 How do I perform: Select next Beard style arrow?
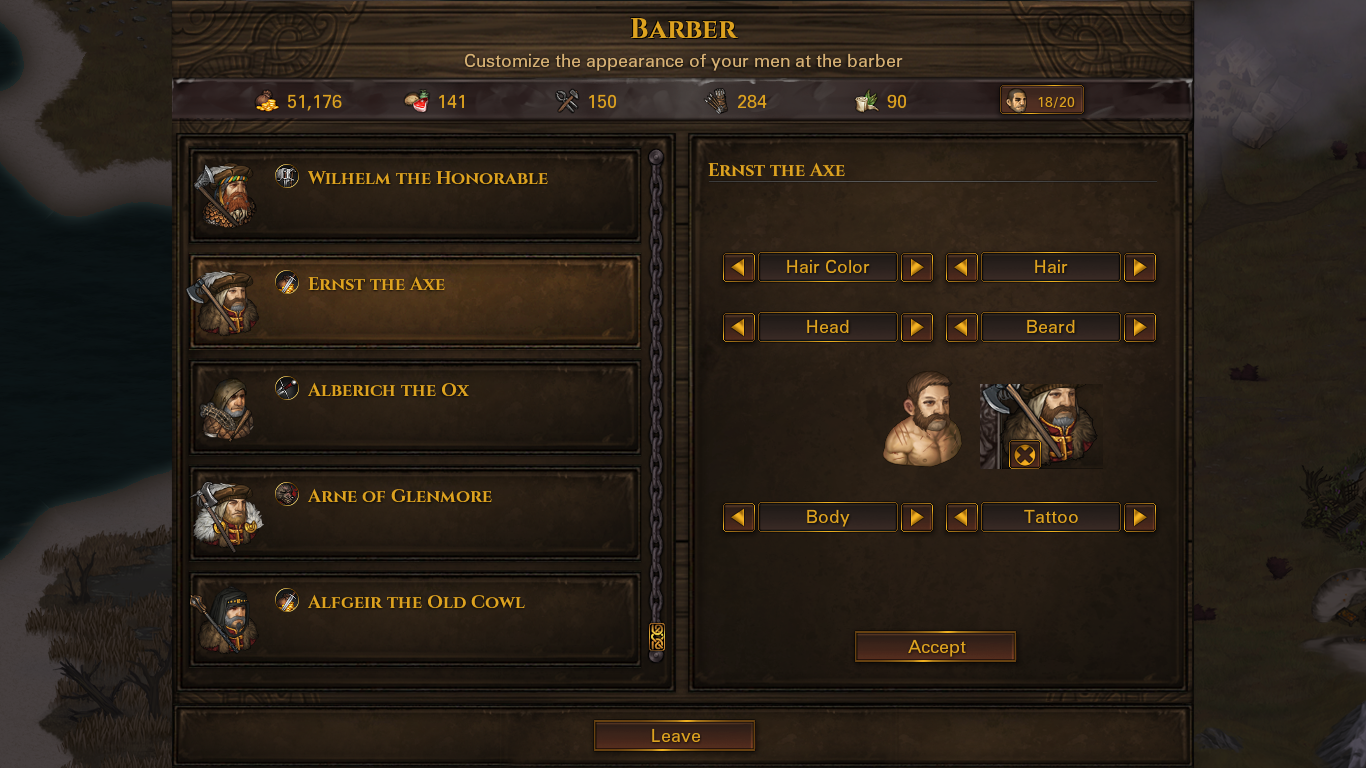1140,327
